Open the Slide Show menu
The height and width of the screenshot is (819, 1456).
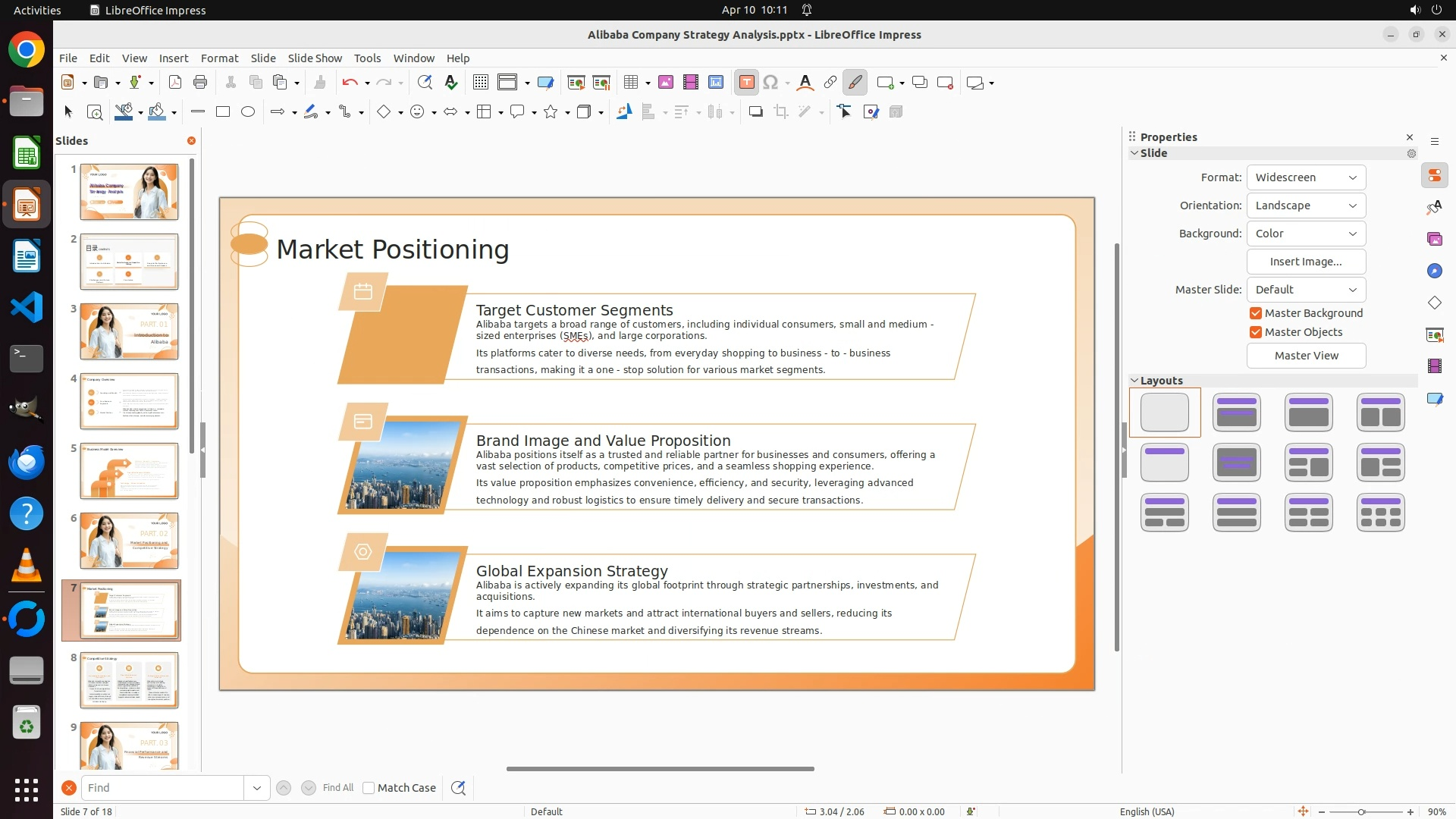pos(315,58)
